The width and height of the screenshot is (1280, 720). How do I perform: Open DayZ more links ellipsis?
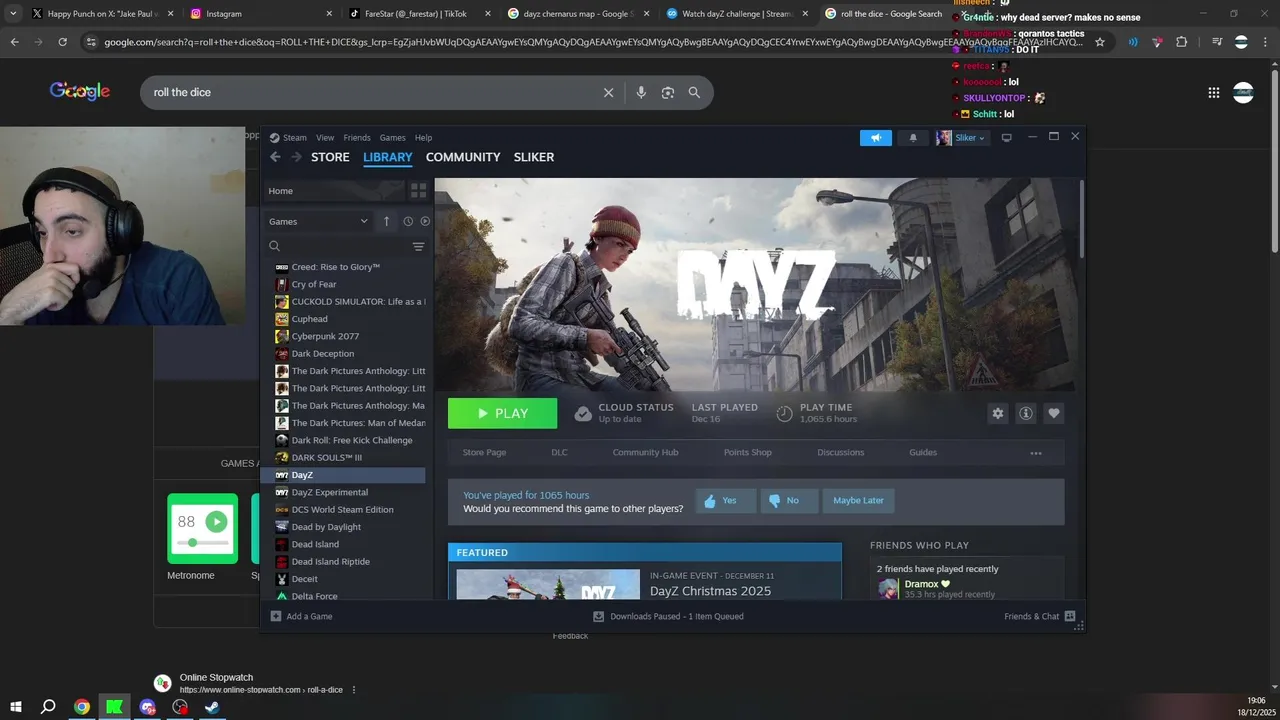point(1036,453)
